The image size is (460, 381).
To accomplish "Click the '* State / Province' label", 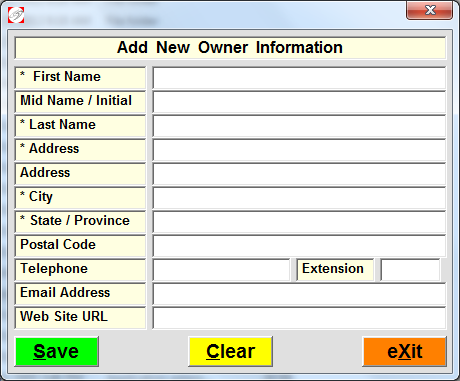I will point(80,222).
